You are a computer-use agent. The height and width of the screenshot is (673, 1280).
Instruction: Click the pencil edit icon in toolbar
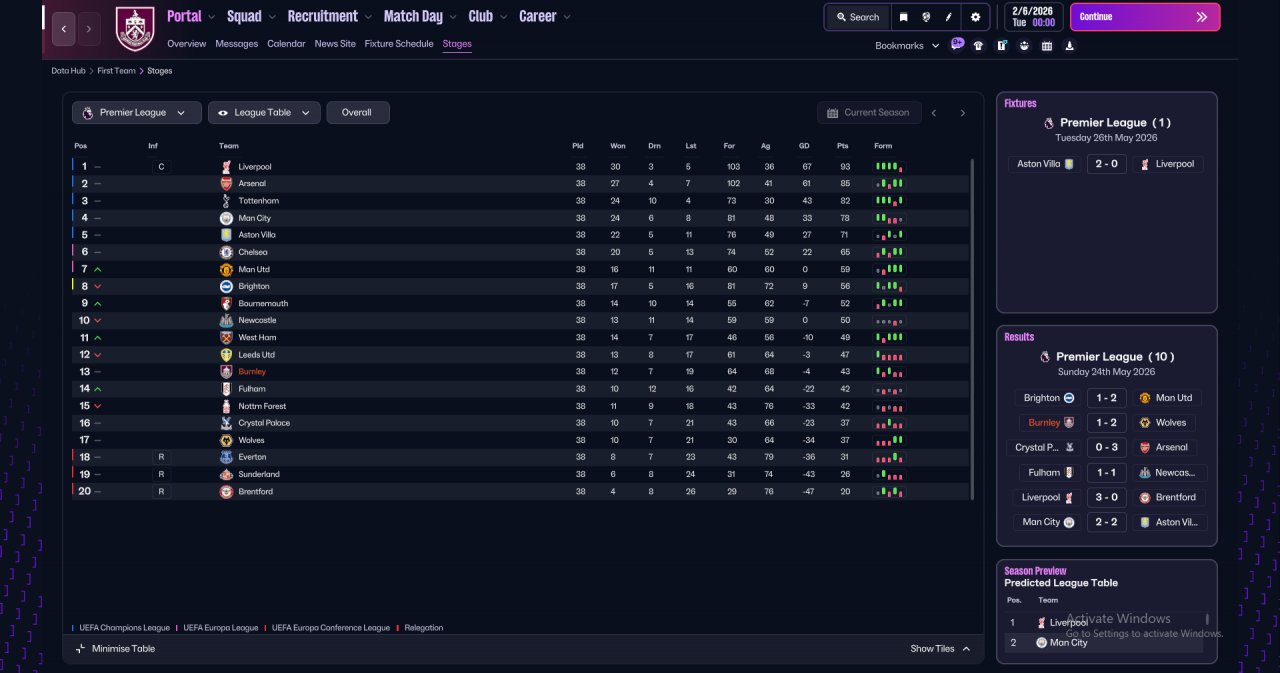[x=949, y=17]
